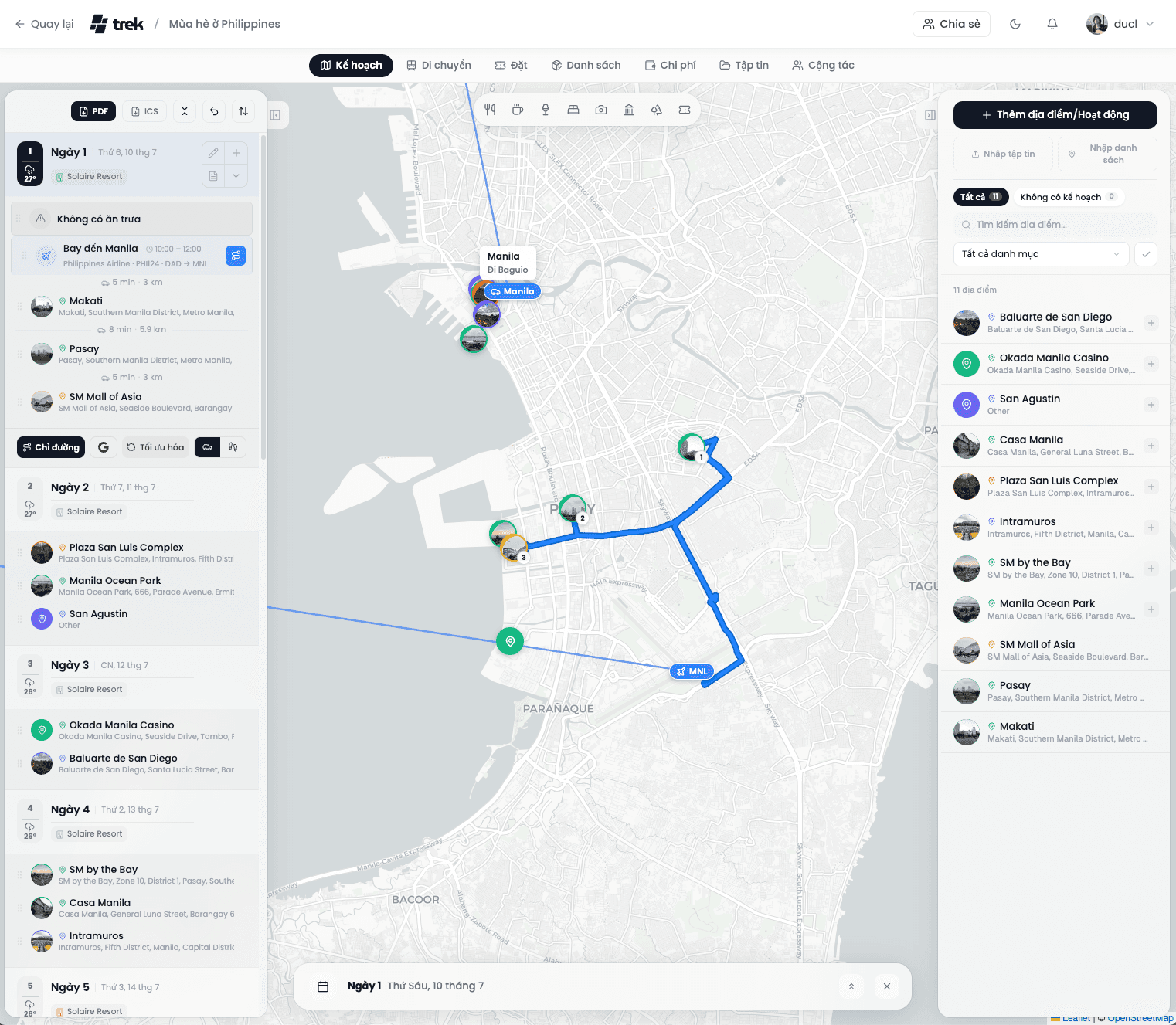Filter map by photo spots camera icon

[601, 110]
